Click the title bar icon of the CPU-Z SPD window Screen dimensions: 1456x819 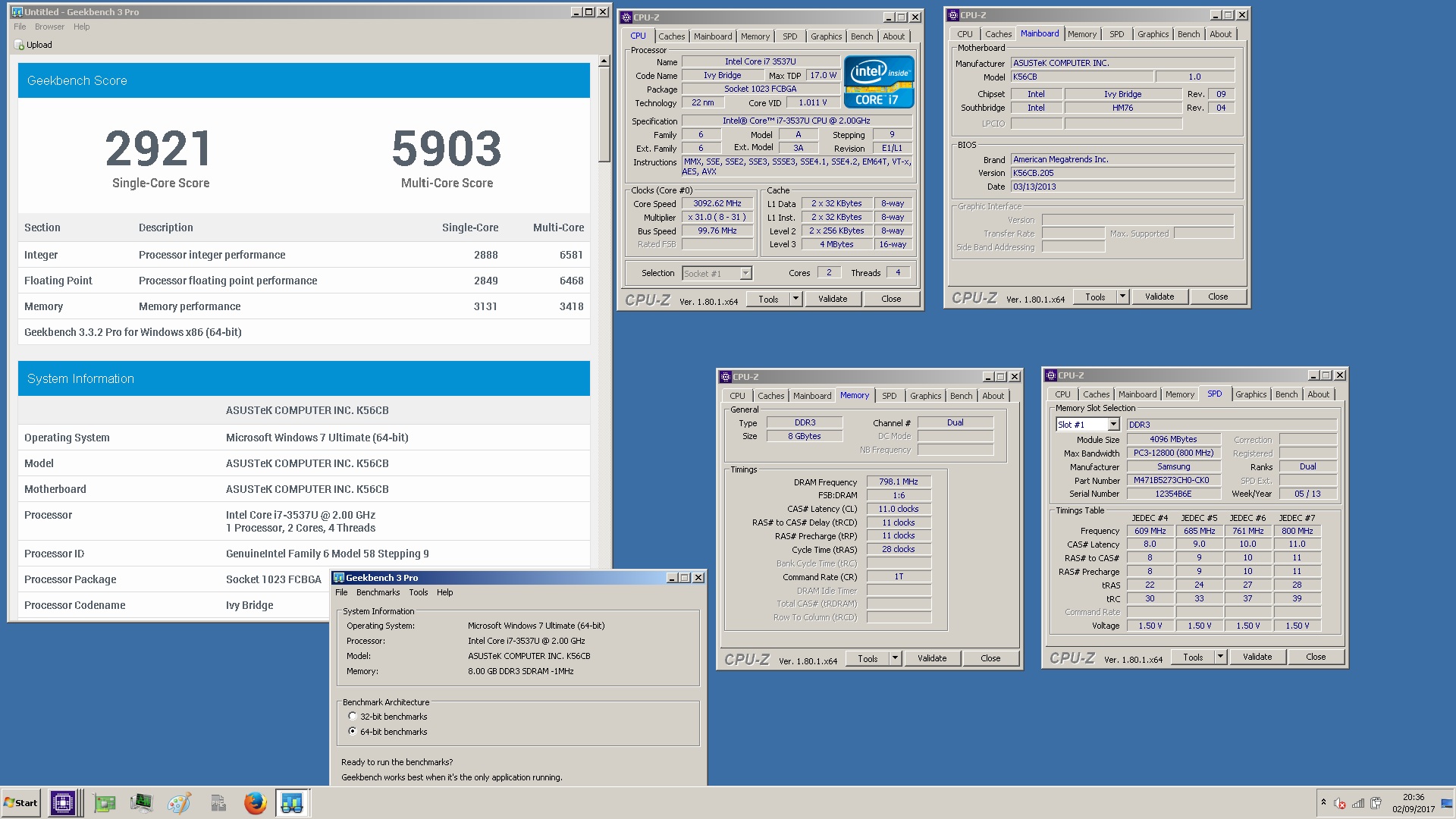1051,375
